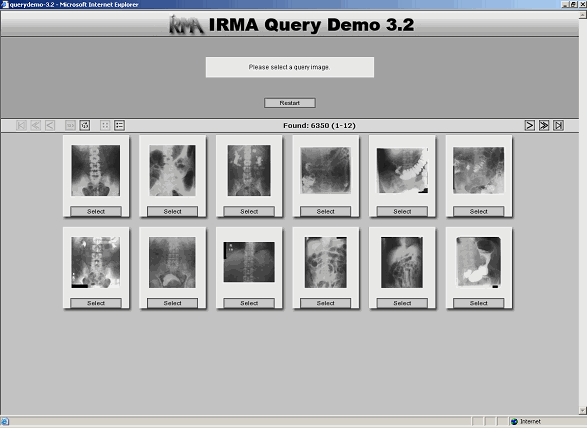
Task: Click the Restart button
Action: click(290, 103)
